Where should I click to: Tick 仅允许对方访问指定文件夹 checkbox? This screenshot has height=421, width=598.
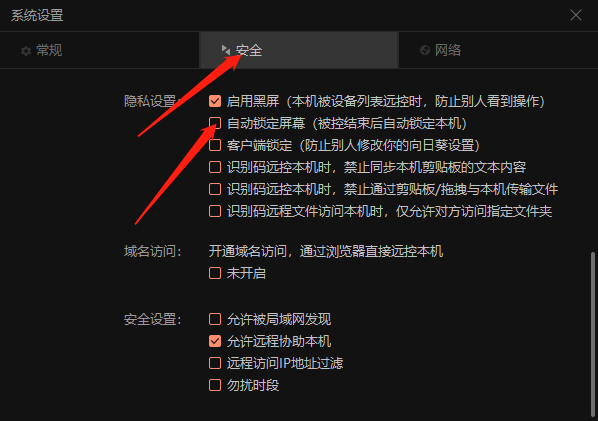215,211
